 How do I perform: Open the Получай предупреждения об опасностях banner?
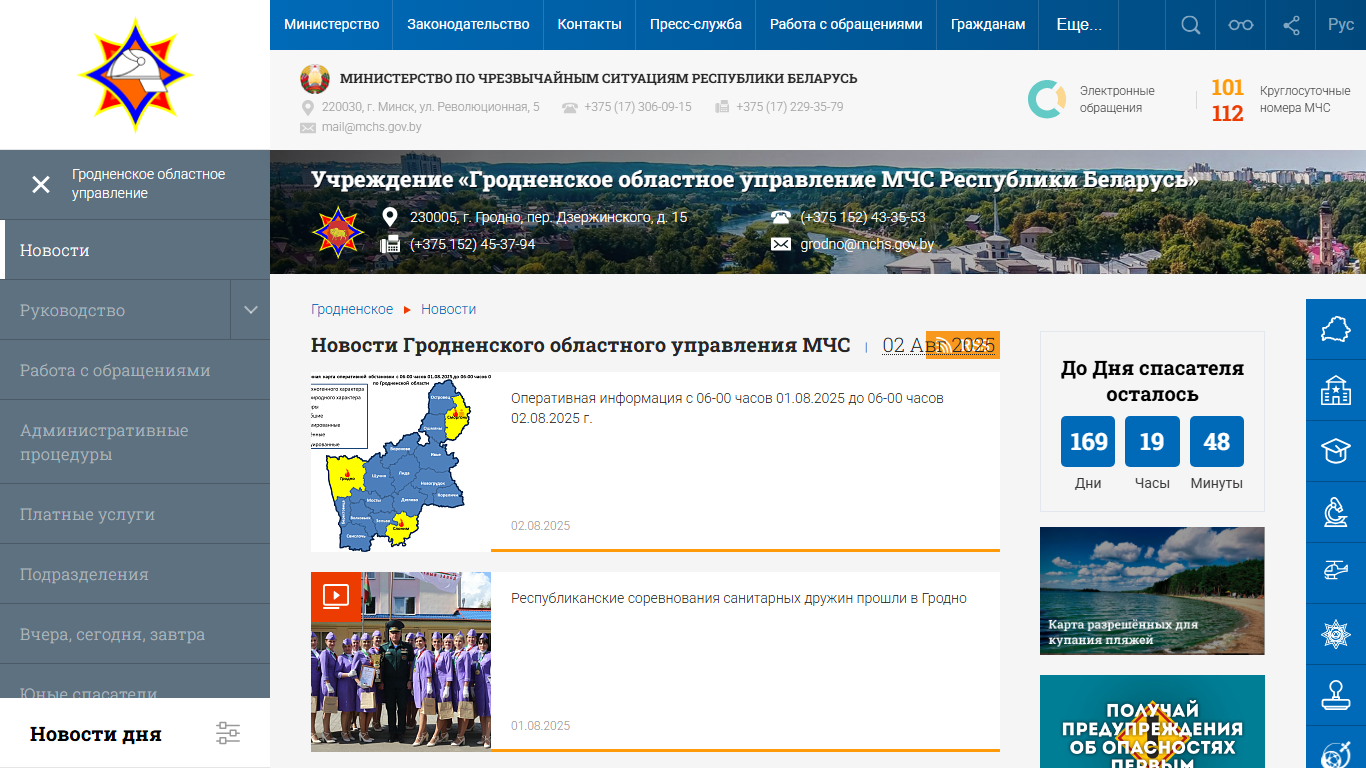click(x=1152, y=722)
